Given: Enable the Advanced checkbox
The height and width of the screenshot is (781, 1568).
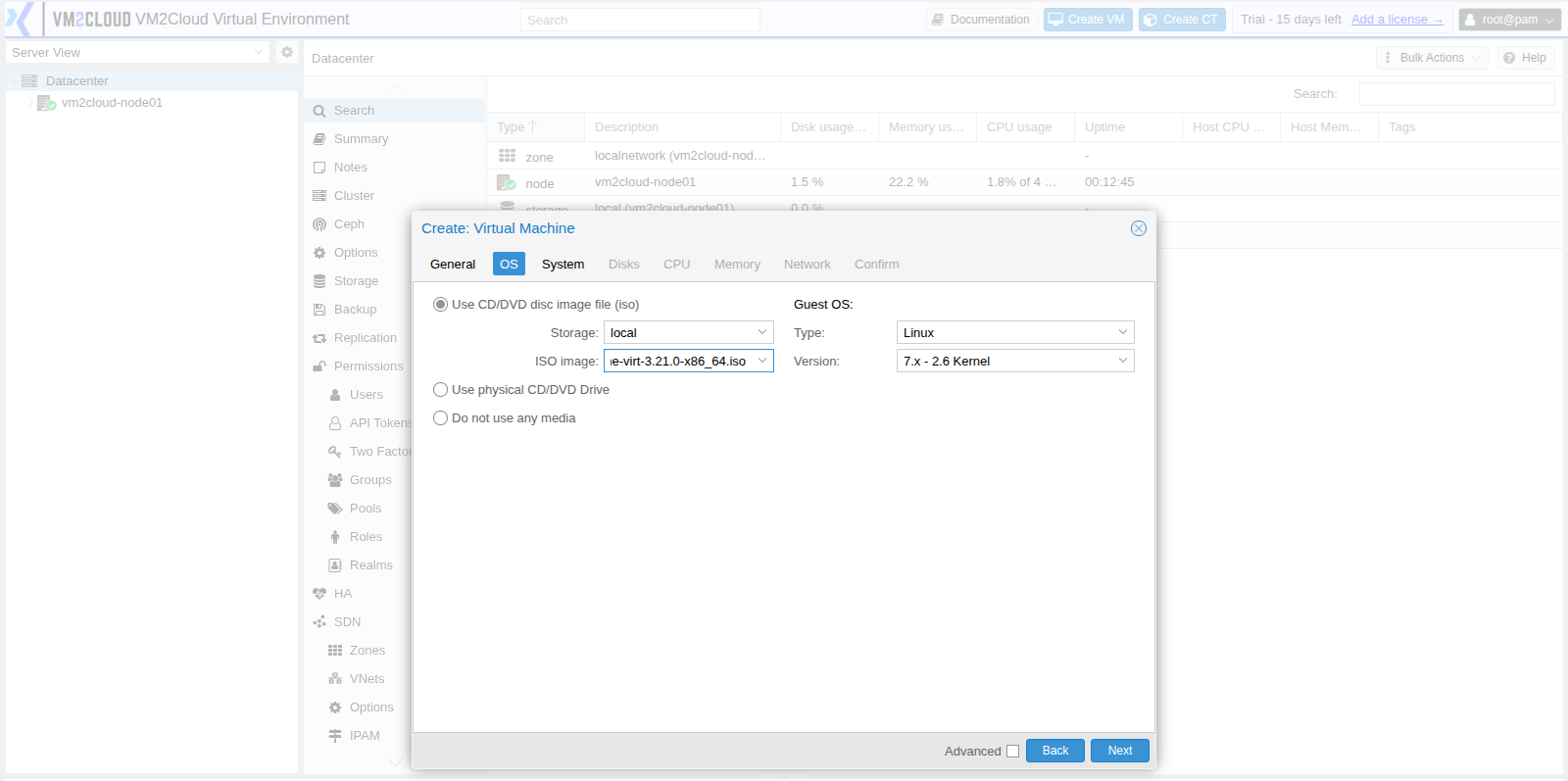Looking at the screenshot, I should (x=1013, y=752).
